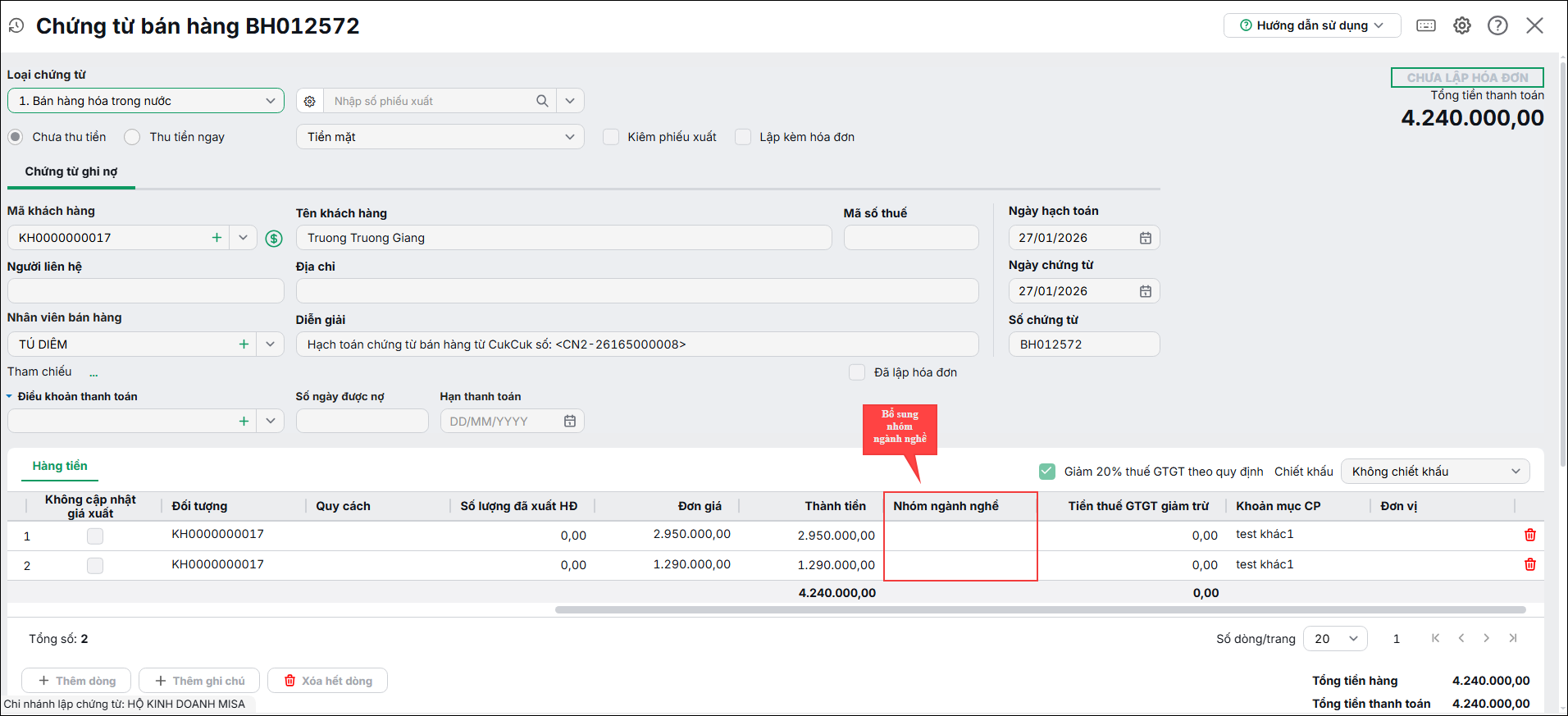The height and width of the screenshot is (716, 1568).
Task: Click the Số ngày được nợ field
Action: (362, 421)
